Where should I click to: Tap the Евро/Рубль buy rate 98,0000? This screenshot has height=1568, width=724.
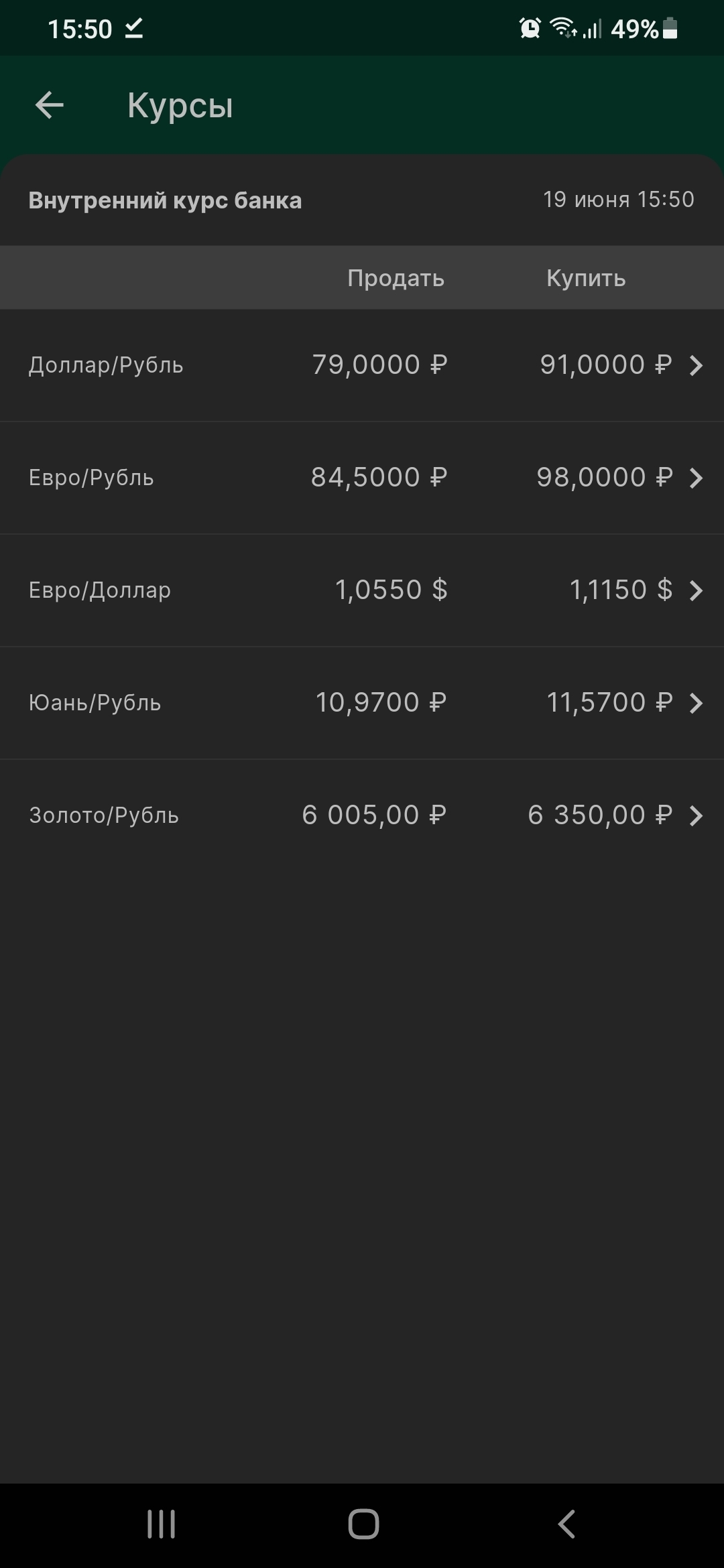[x=604, y=478]
